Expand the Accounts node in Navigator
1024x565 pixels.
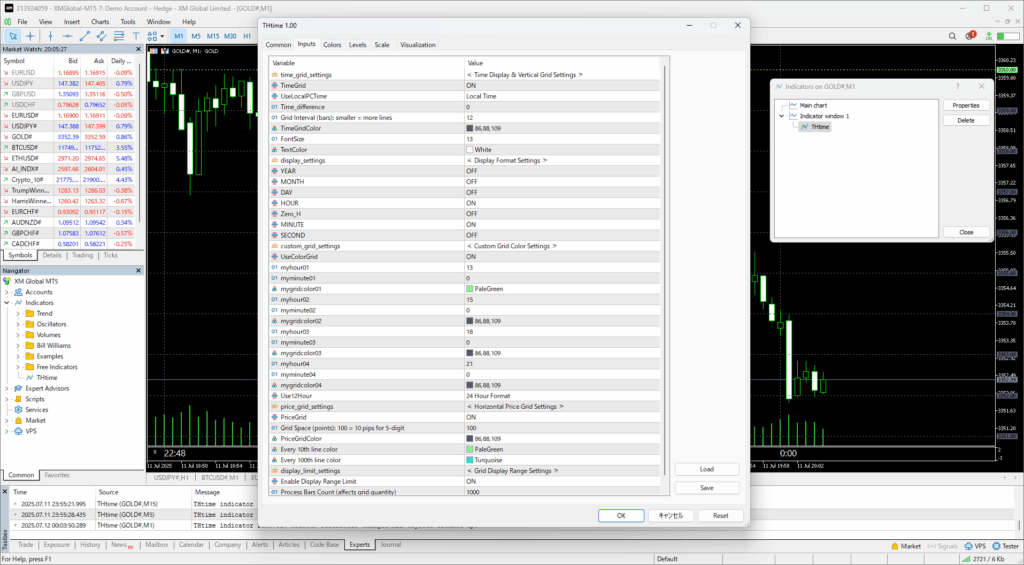(x=7, y=292)
